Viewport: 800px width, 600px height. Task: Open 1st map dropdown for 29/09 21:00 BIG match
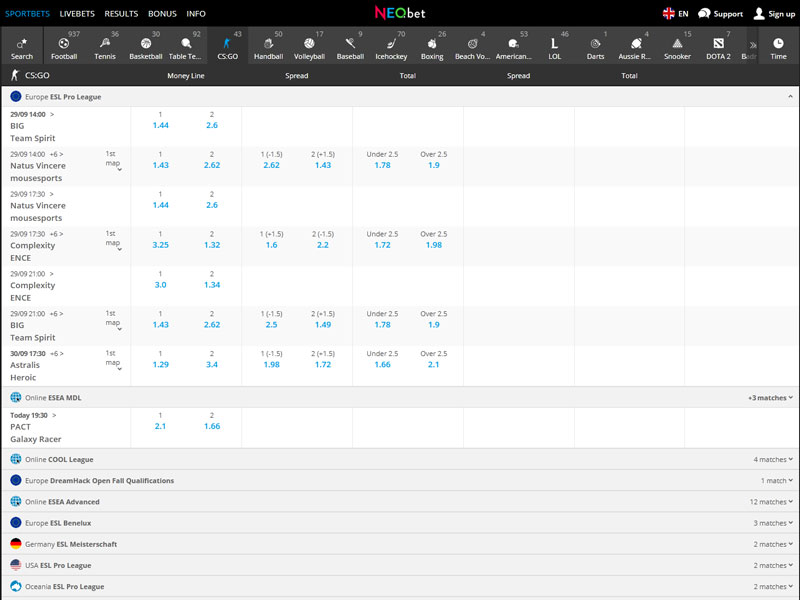pyautogui.click(x=113, y=319)
